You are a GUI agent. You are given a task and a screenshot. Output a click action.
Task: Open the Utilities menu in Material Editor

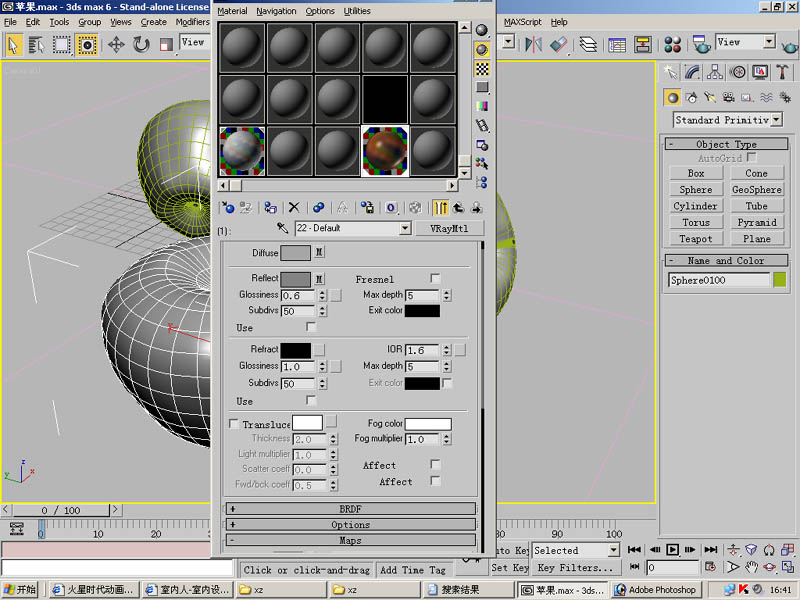click(357, 11)
